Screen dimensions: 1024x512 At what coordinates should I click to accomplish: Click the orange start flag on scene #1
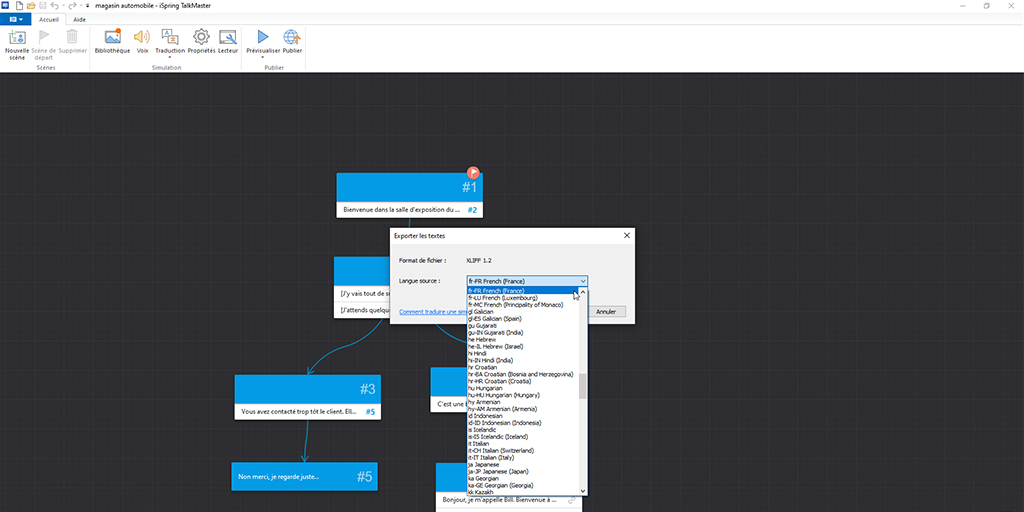(x=473, y=173)
